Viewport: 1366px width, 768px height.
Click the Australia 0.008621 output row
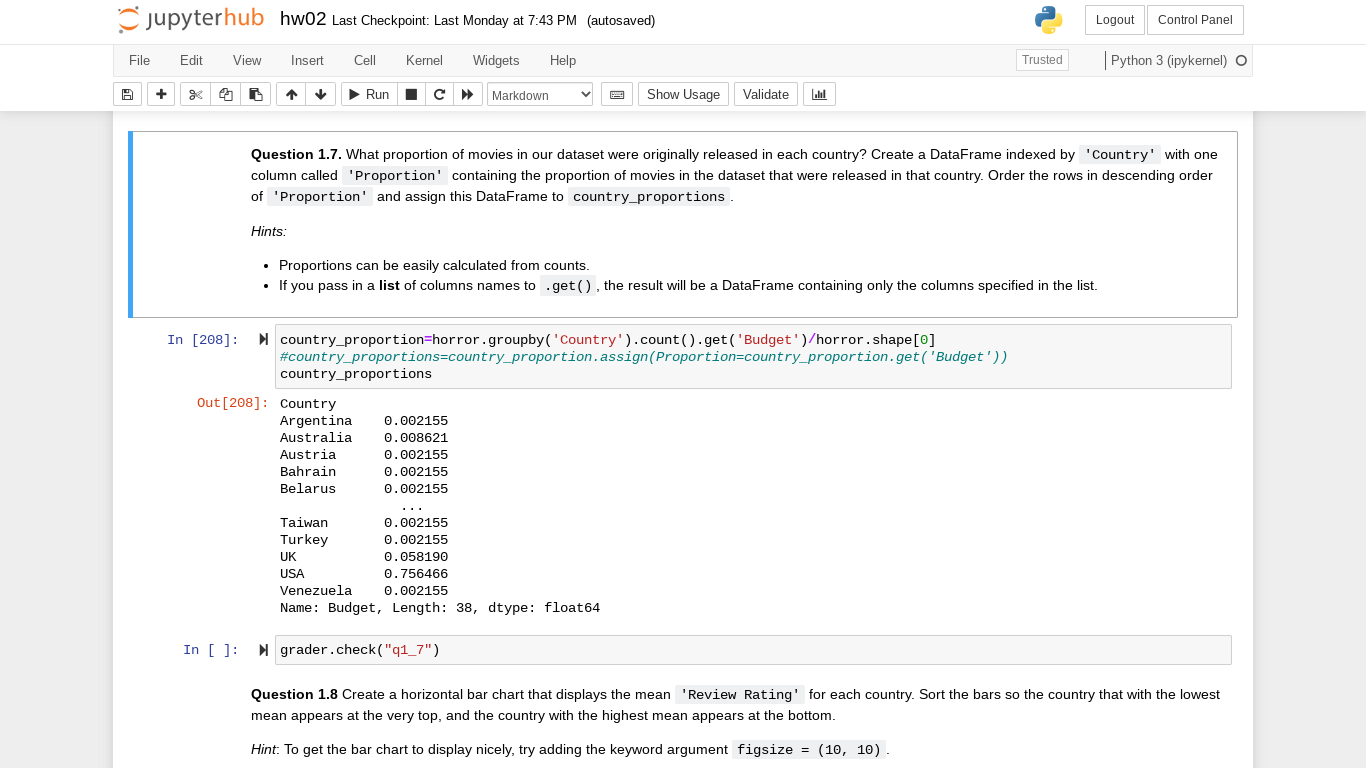364,438
